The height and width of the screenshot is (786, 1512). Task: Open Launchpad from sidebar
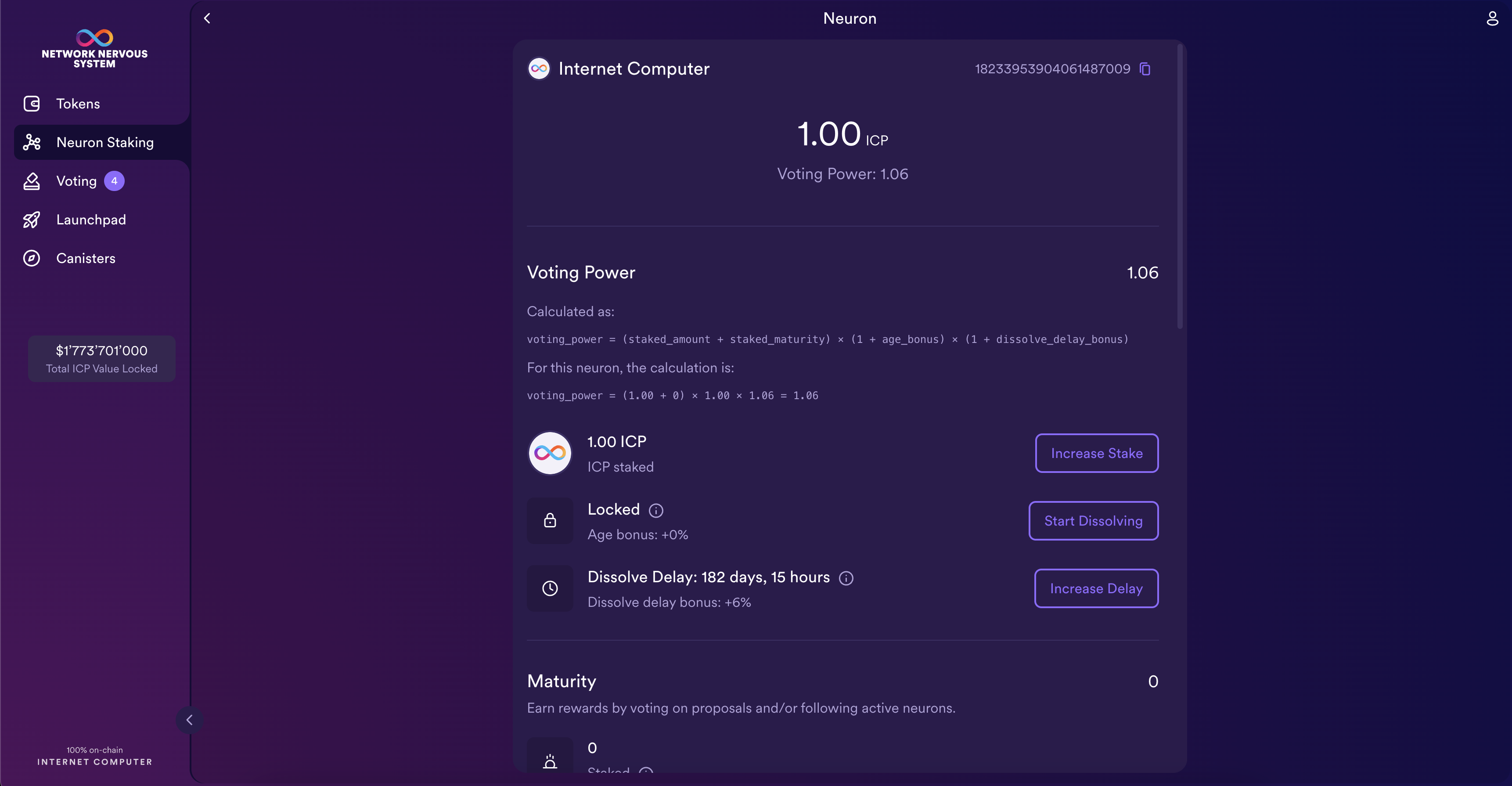[x=91, y=220]
